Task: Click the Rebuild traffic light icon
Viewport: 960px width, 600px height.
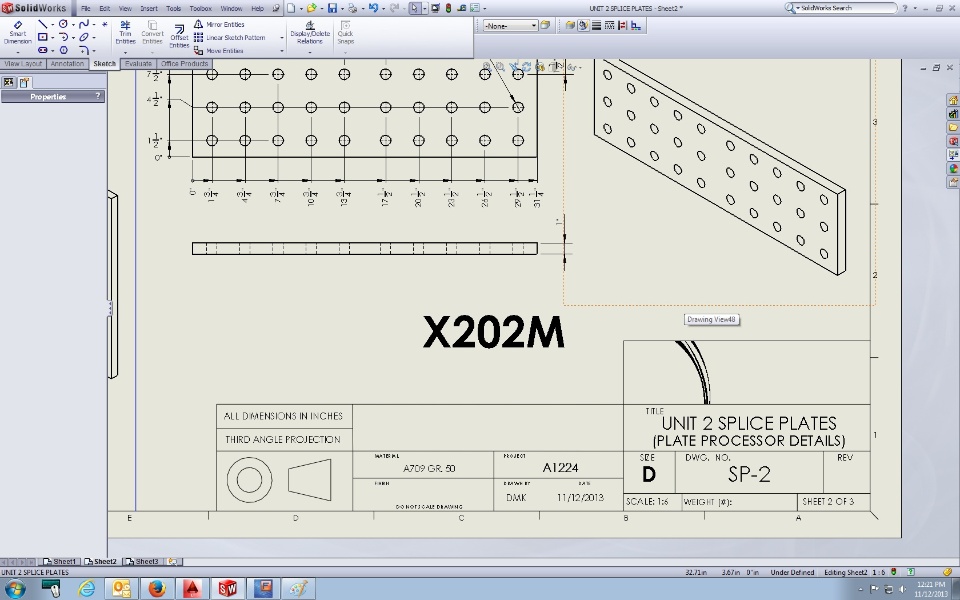Action: click(x=448, y=8)
